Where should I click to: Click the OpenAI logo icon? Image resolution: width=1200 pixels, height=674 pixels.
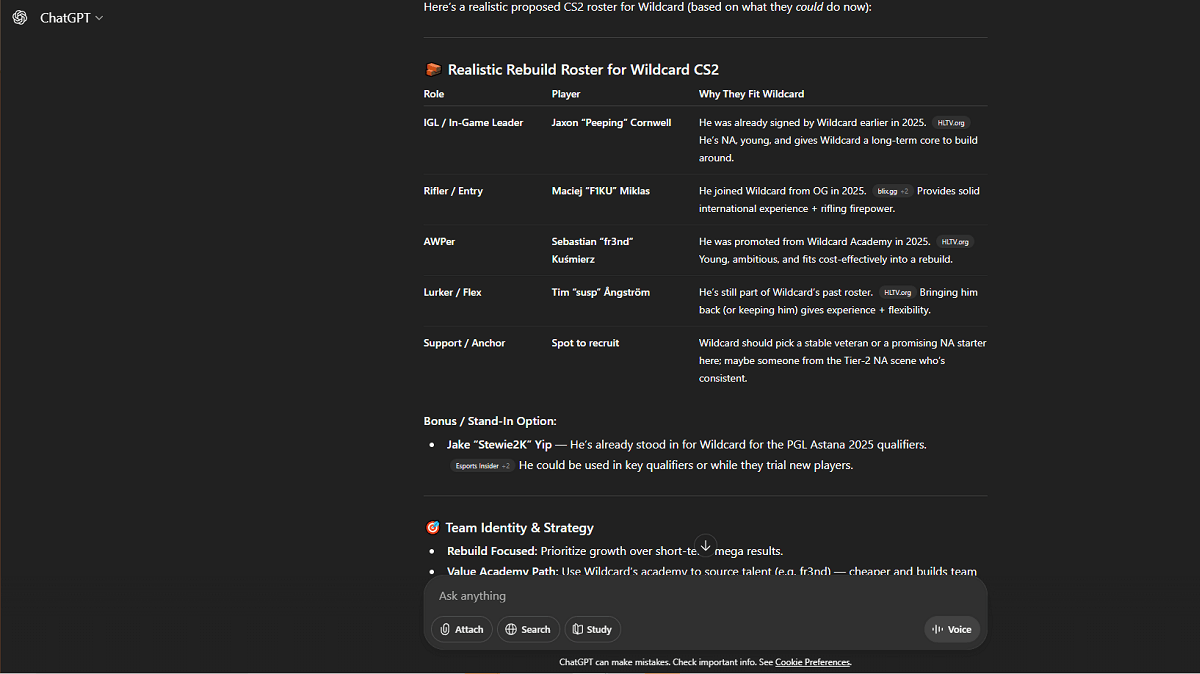[x=20, y=18]
